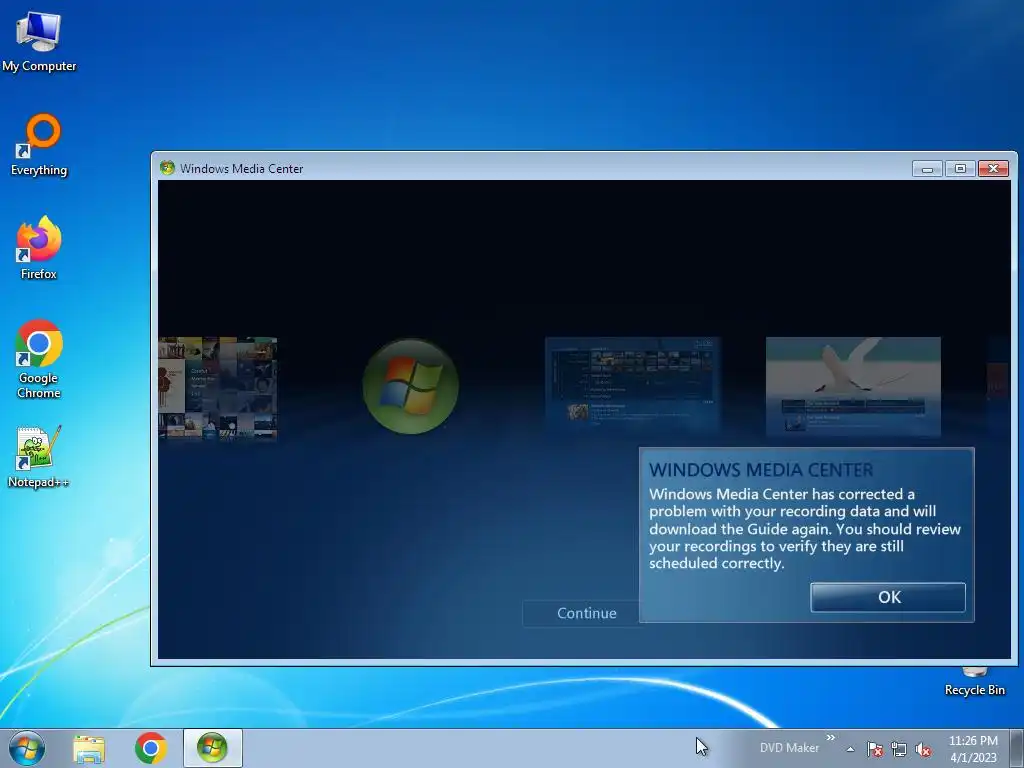The width and height of the screenshot is (1024, 768).
Task: Click the muted volume tray icon
Action: [x=923, y=749]
